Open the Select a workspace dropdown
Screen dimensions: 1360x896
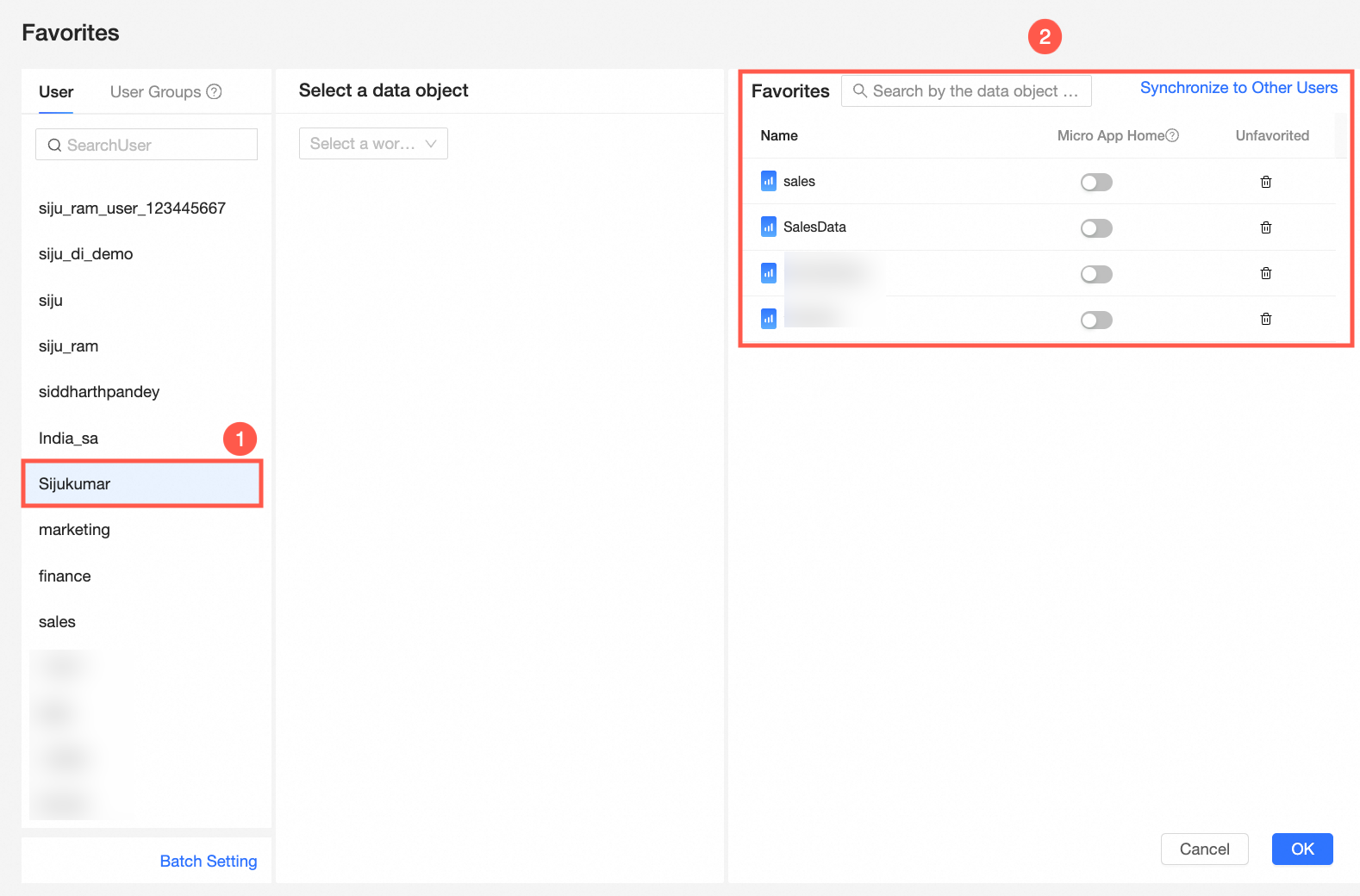[x=373, y=144]
